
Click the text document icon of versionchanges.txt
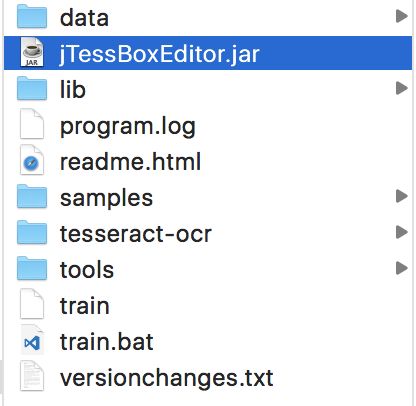tap(32, 377)
